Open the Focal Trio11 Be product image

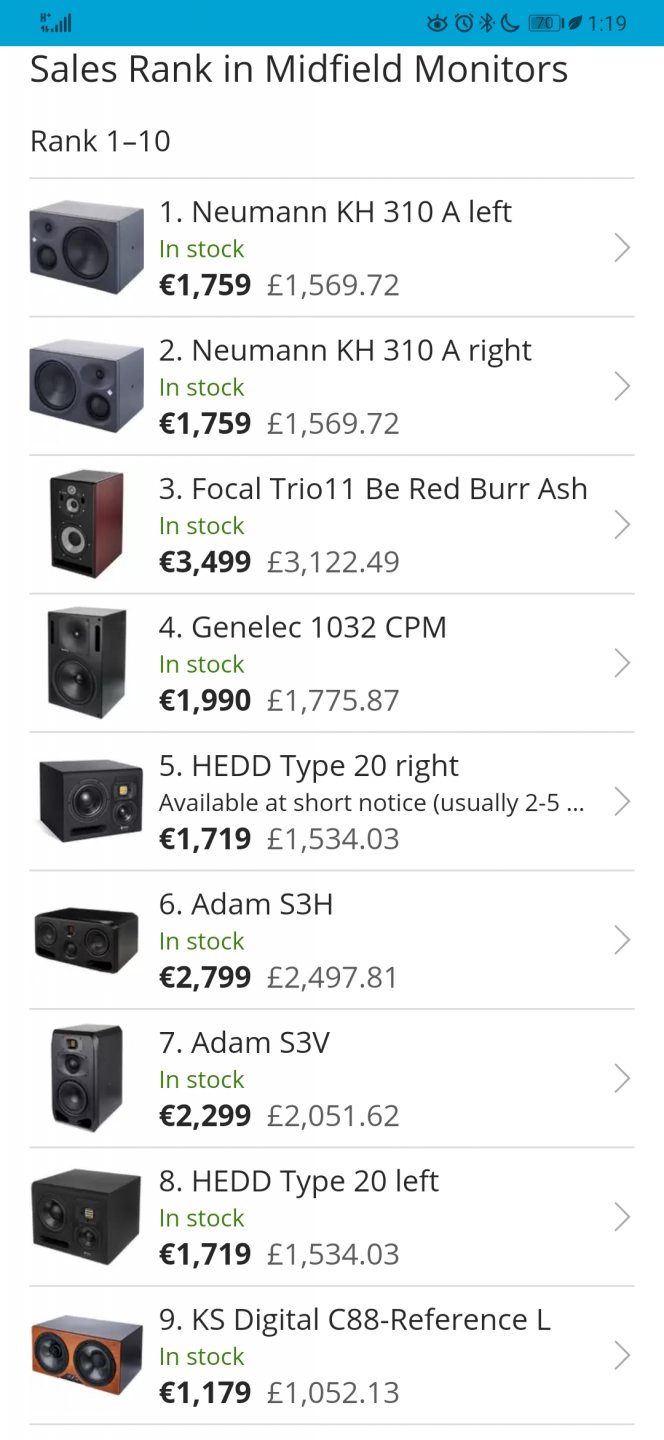87,524
